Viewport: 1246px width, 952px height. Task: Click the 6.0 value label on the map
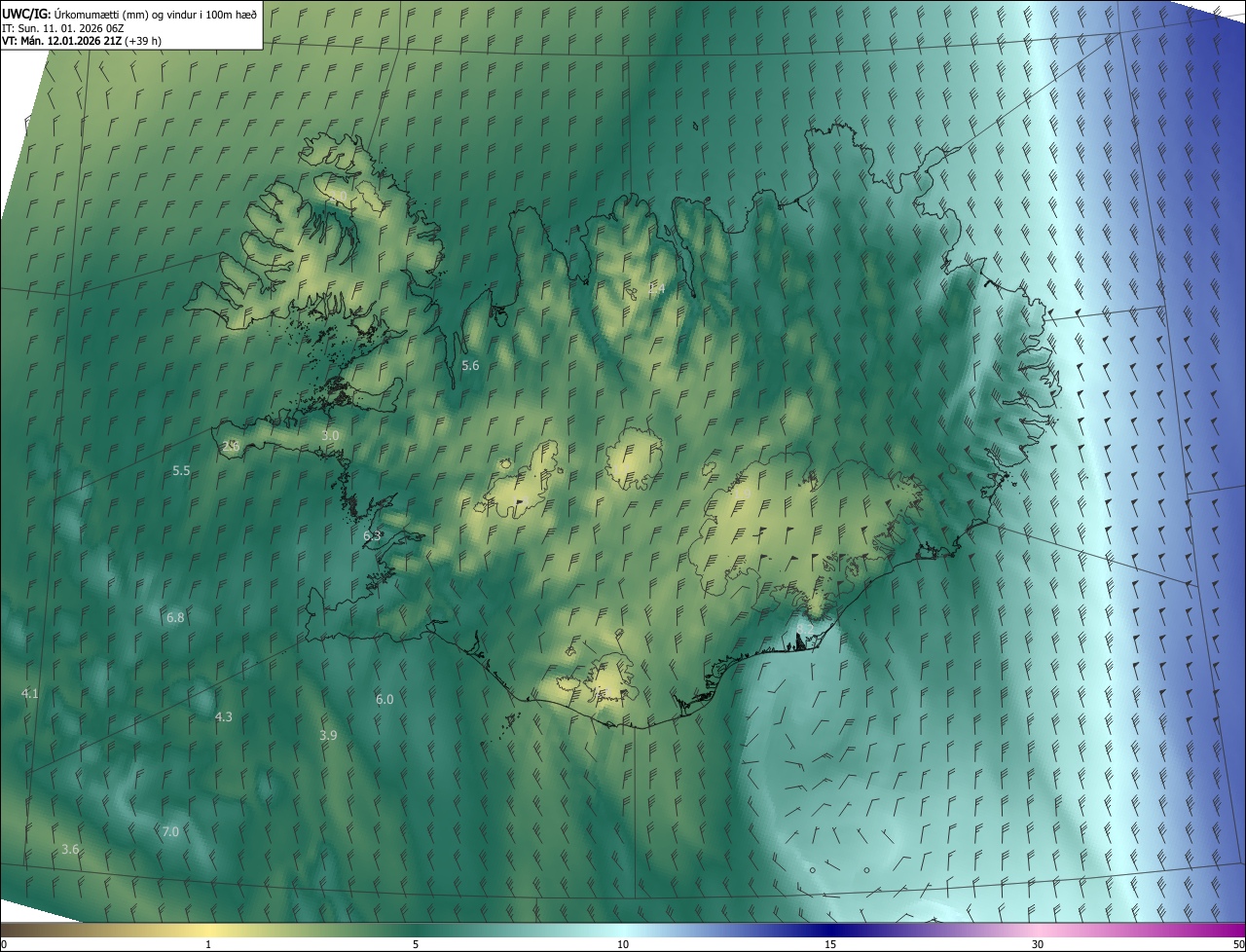pos(385,699)
